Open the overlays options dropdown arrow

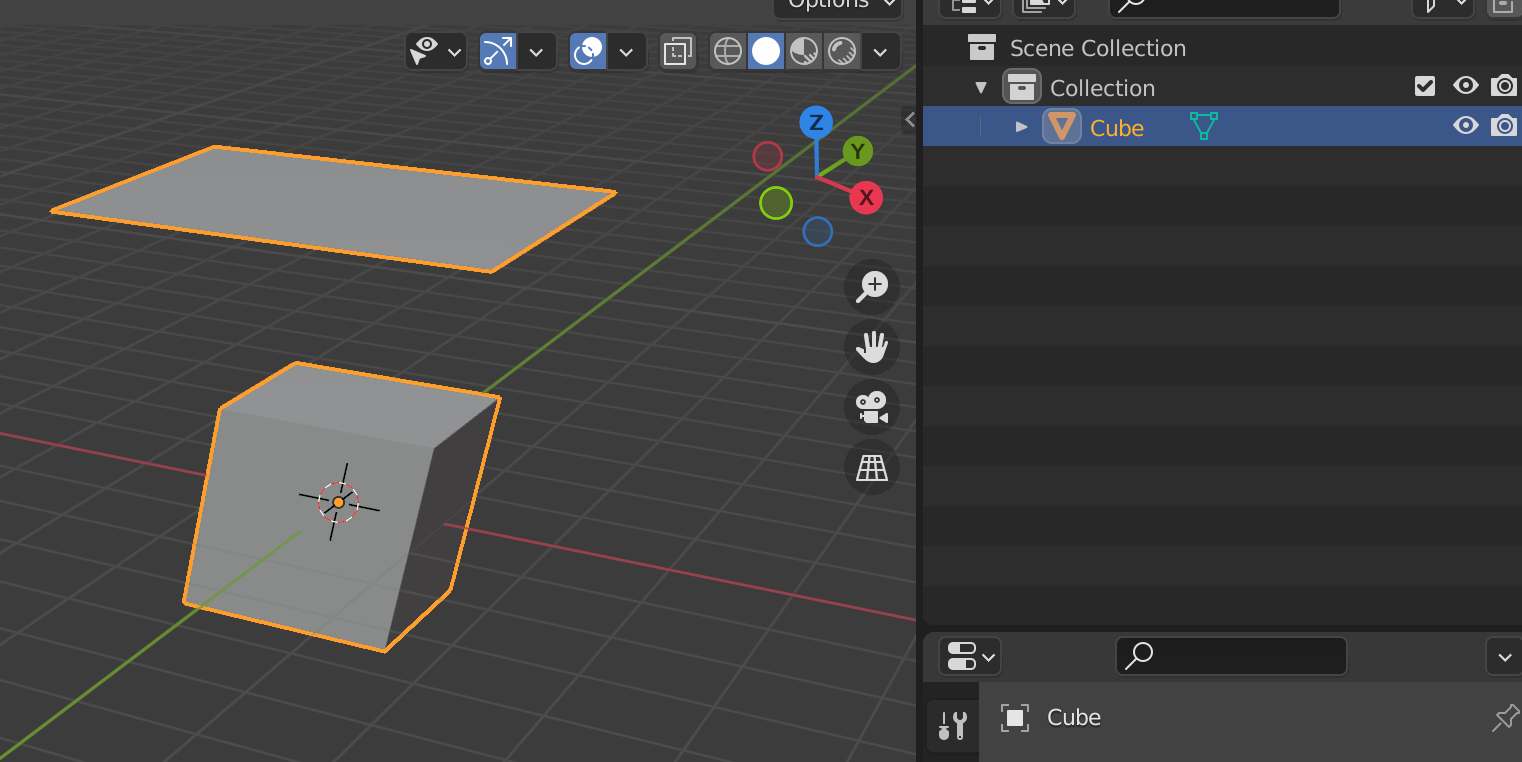[x=626, y=51]
